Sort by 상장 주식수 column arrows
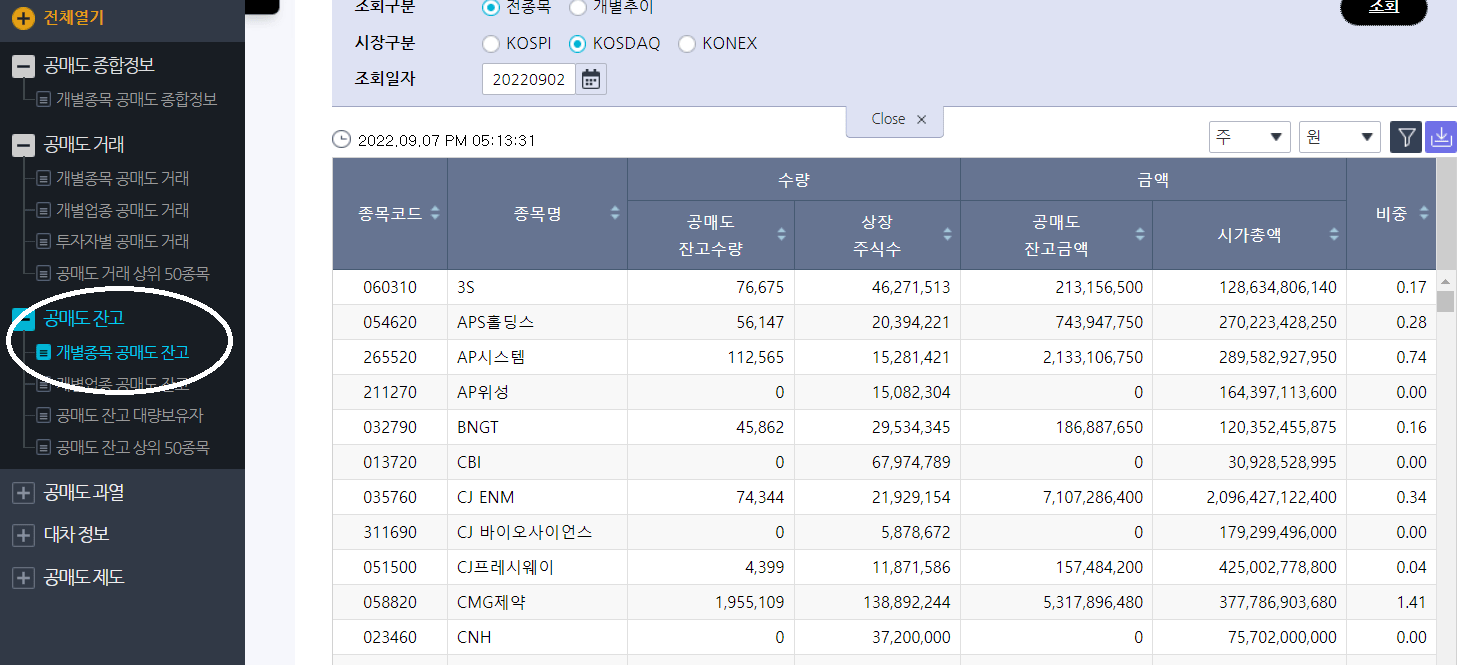The height and width of the screenshot is (665, 1457). pyautogui.click(x=947, y=234)
